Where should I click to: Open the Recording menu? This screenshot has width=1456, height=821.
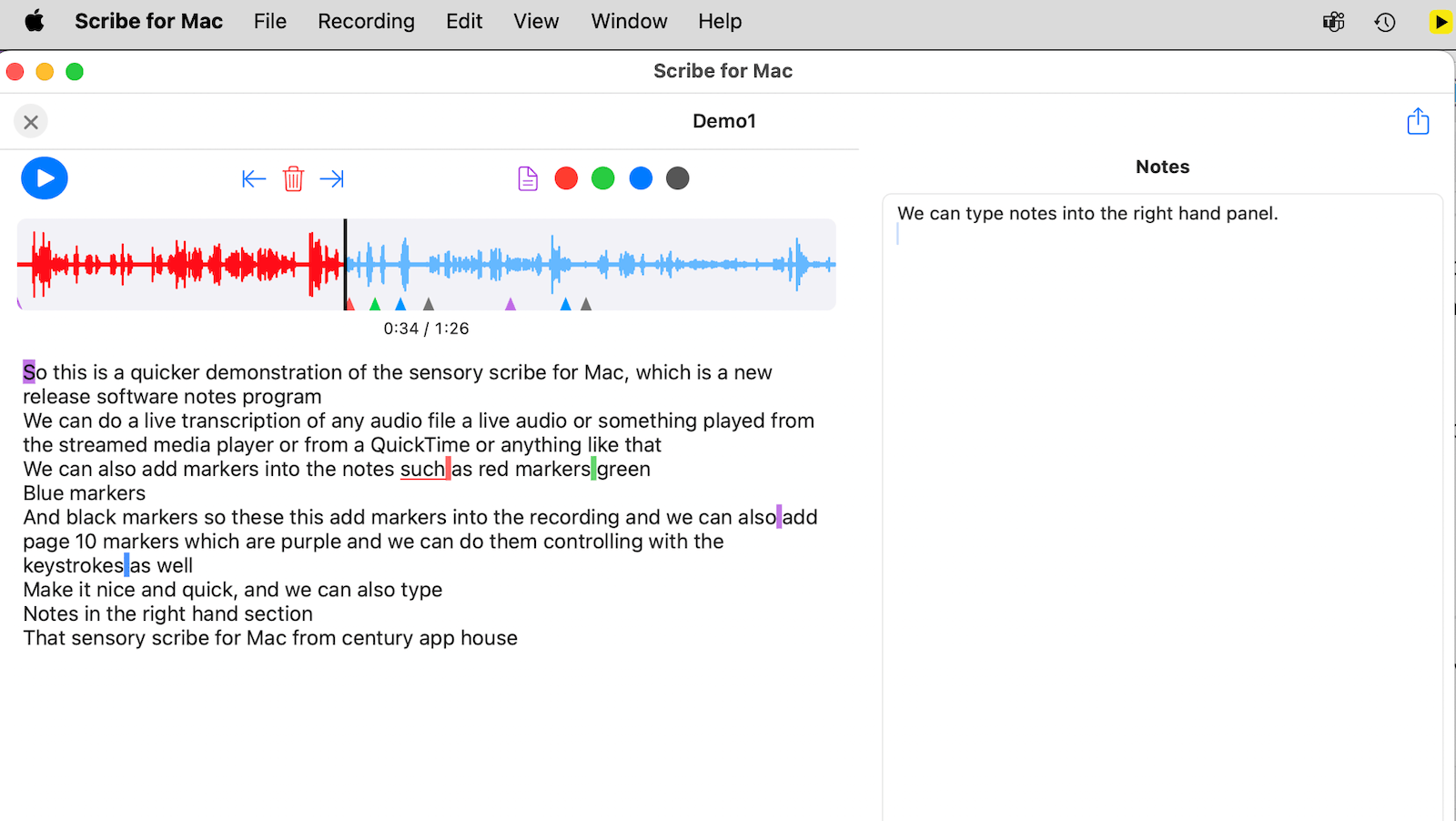coord(366,21)
